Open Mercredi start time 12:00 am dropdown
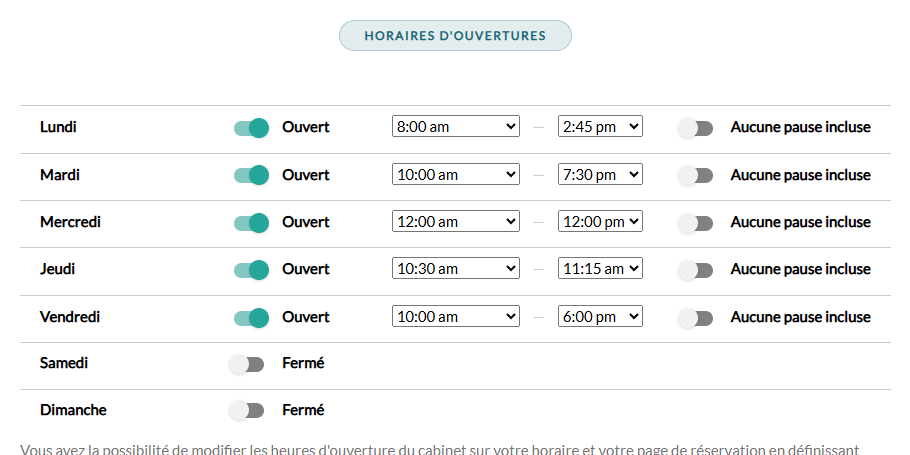Screen dimensions: 910x455 (456, 222)
